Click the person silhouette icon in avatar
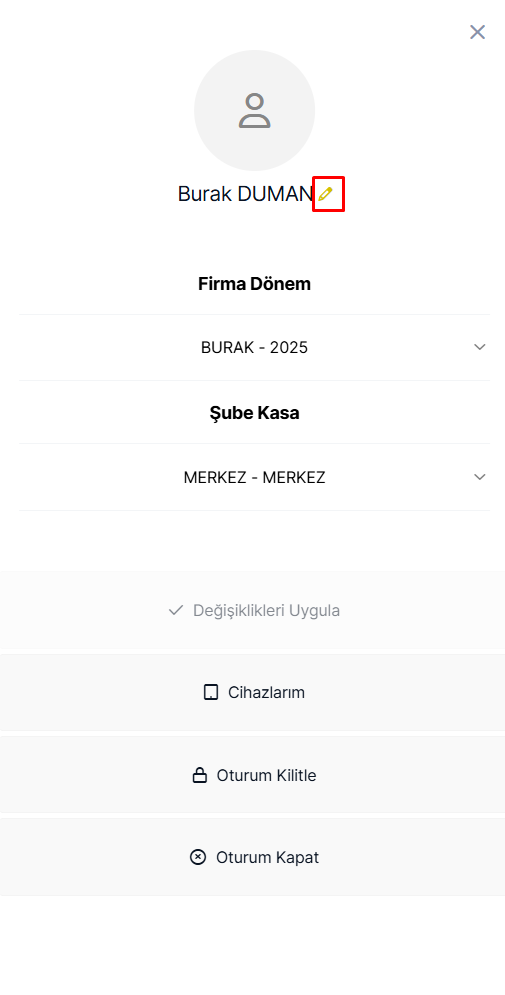Screen dimensions: 505x995 pos(254,110)
